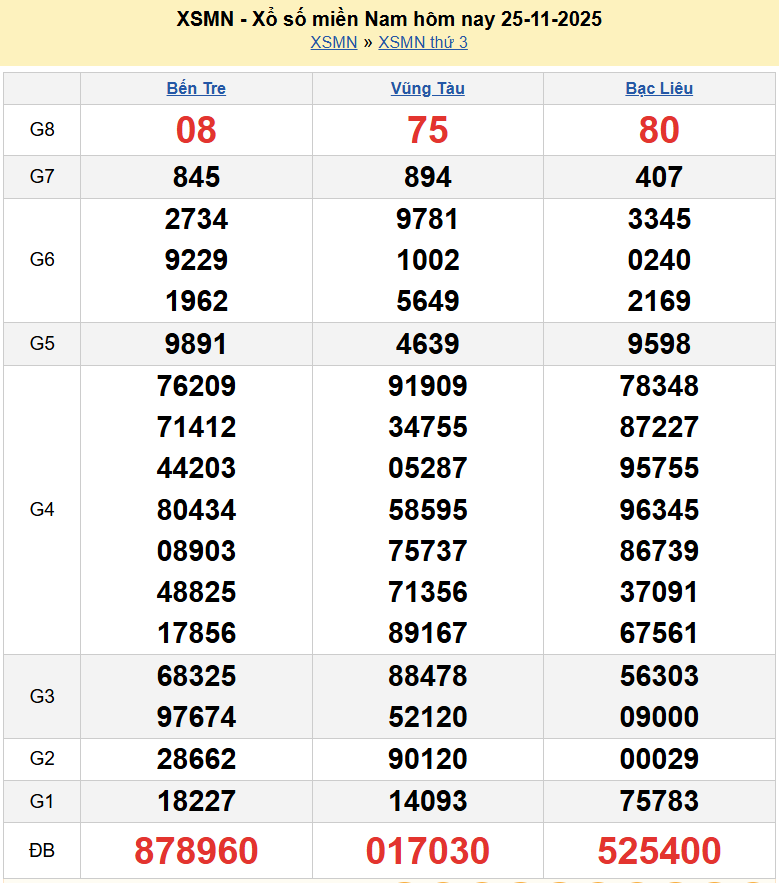
Task: Select Bạc Liêu special prize 525400
Action: tap(659, 851)
